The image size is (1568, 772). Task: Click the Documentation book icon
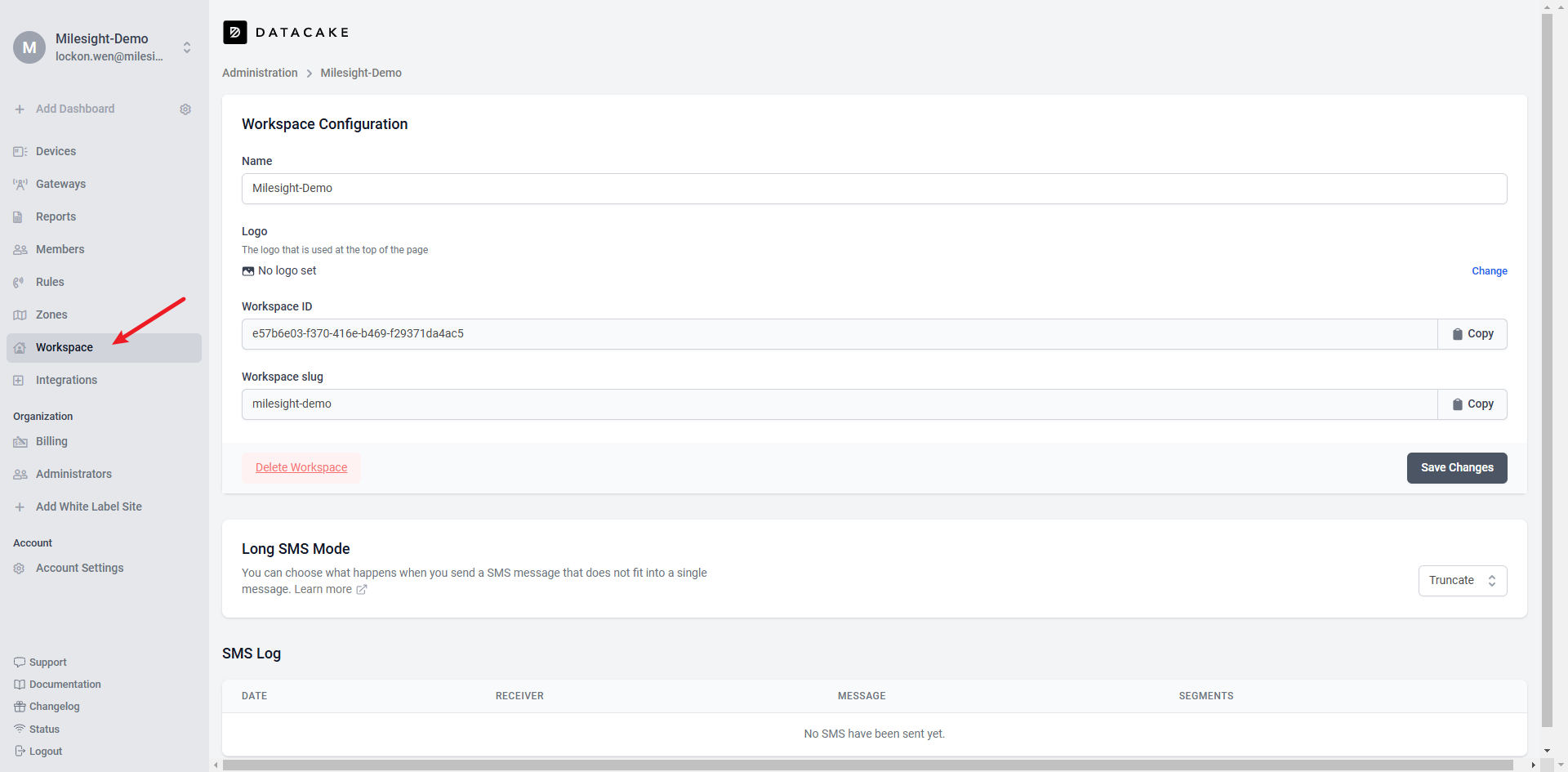(x=20, y=684)
